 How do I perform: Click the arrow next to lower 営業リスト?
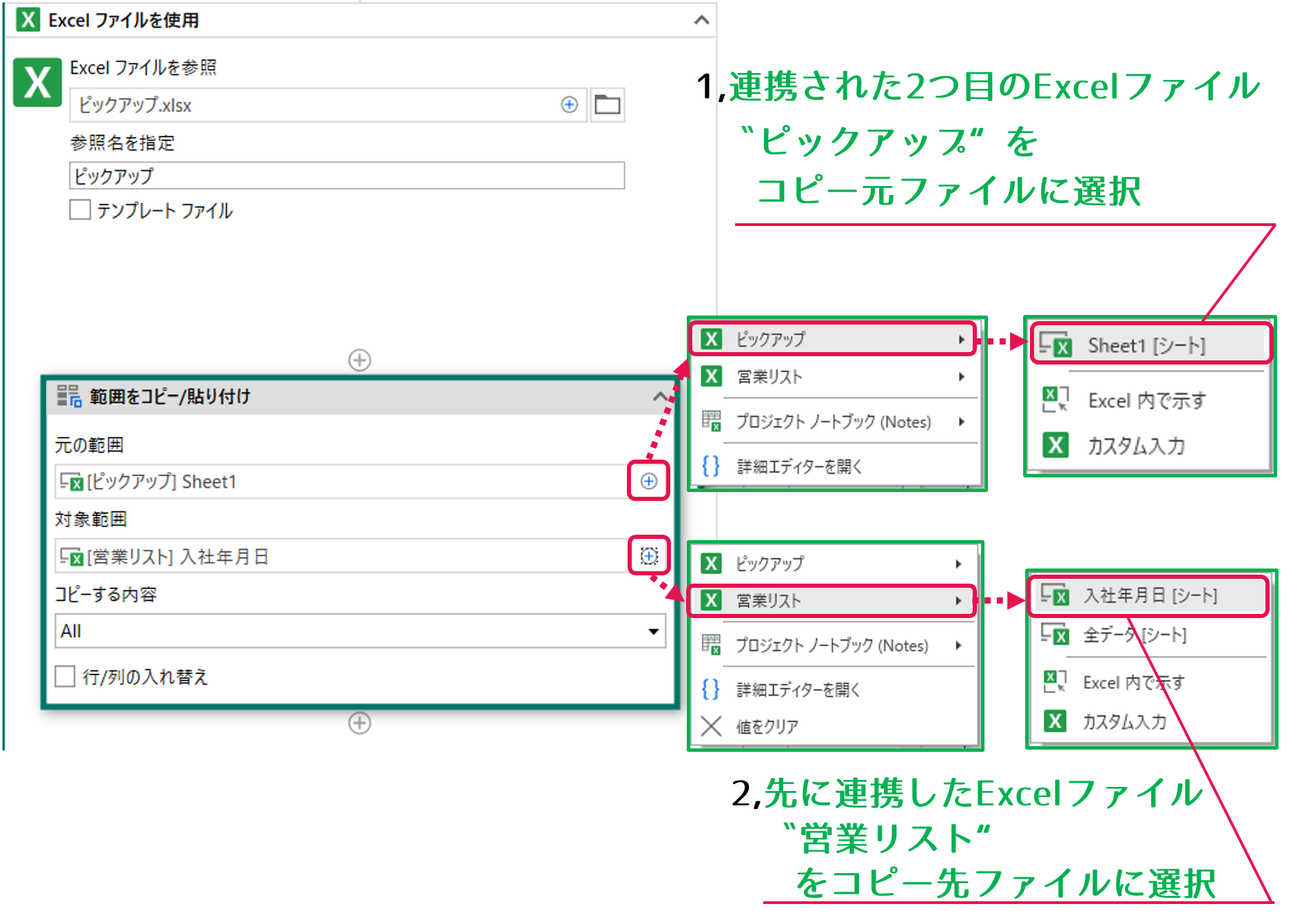pyautogui.click(x=958, y=600)
